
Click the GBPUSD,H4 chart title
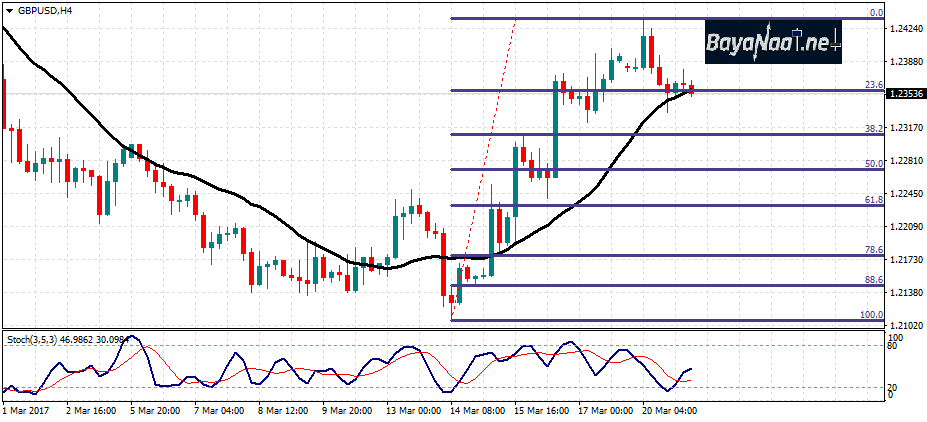[45, 10]
